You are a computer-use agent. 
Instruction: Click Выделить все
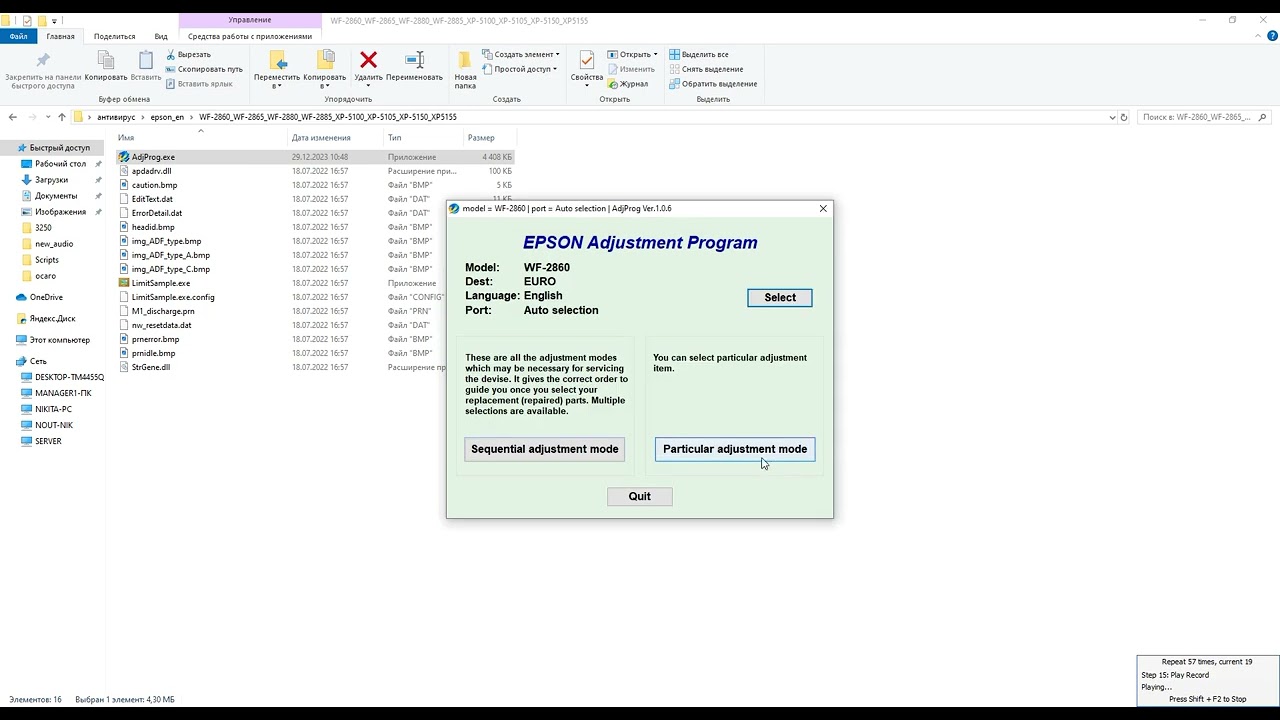(x=699, y=54)
